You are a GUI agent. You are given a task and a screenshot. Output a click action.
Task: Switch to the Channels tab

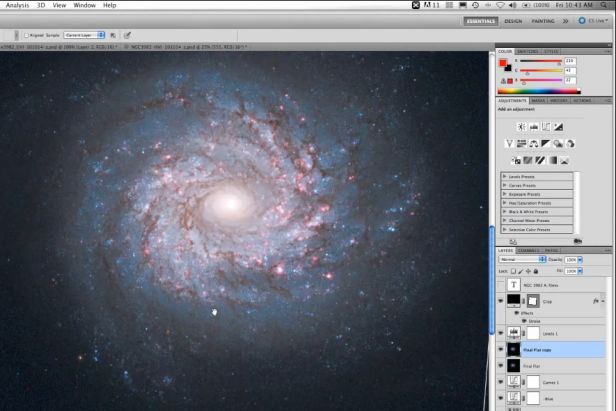pos(528,250)
